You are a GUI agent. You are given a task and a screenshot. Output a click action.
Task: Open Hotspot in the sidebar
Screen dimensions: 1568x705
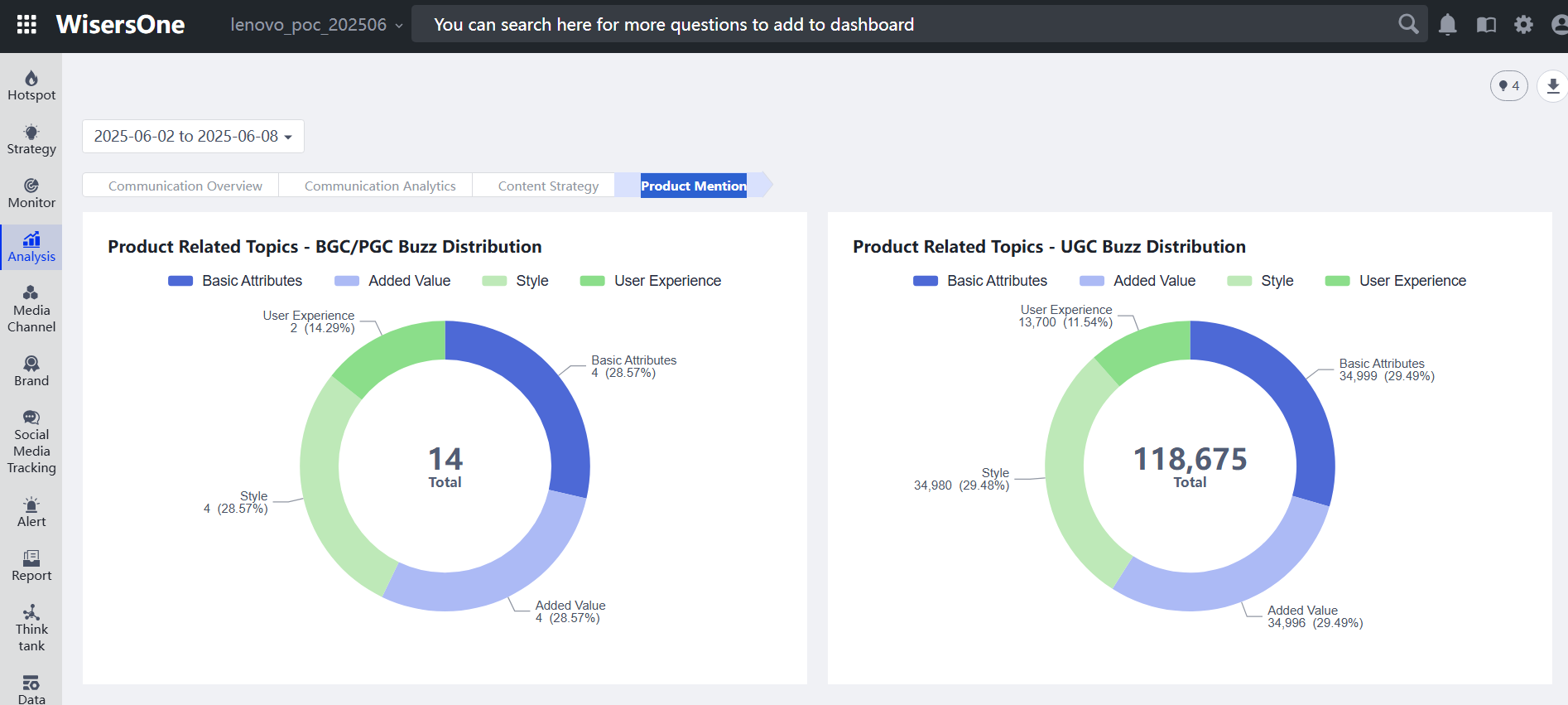31,85
